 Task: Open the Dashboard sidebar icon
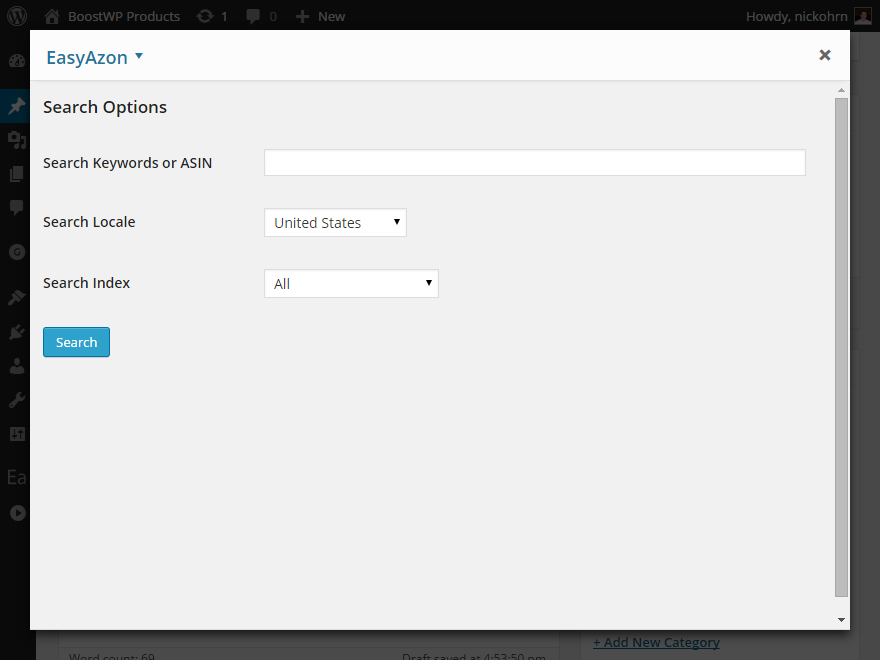pyautogui.click(x=17, y=61)
